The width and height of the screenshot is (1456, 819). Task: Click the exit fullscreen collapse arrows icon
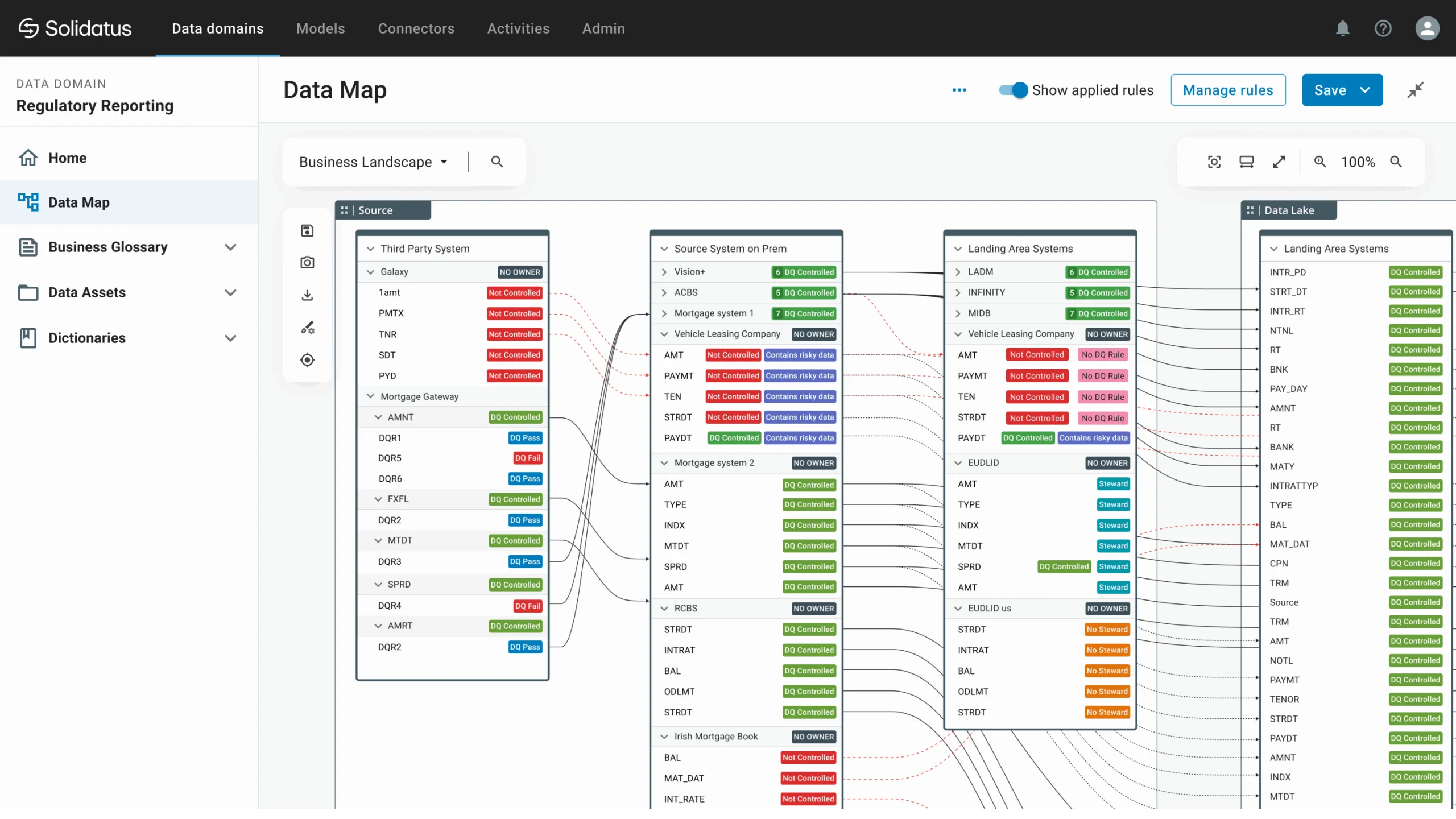[1415, 90]
